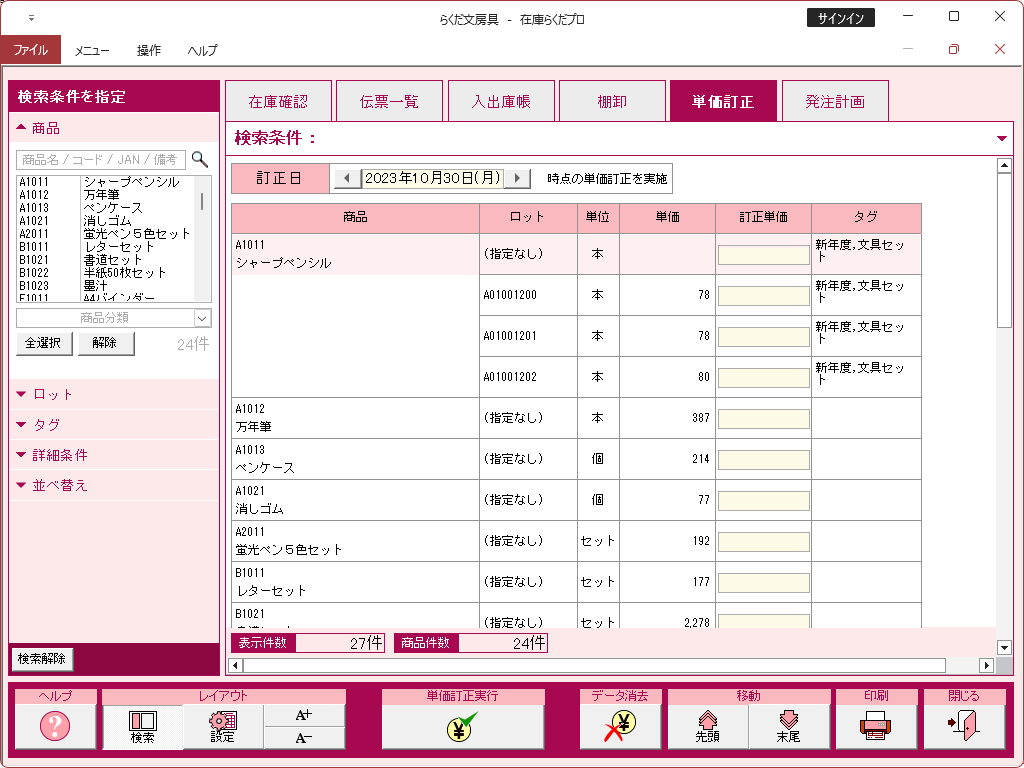
Task: Select A1012 万年筆 in product list
Action: [106, 195]
